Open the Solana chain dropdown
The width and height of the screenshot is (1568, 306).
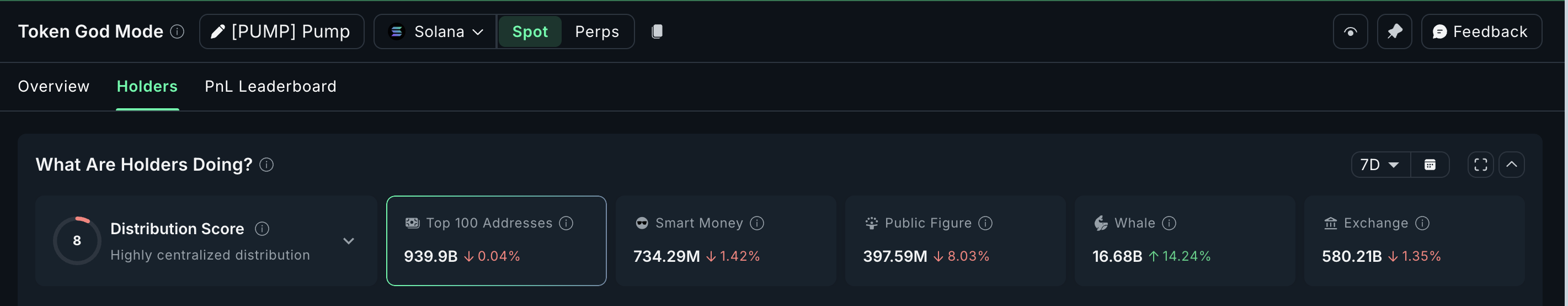point(436,31)
